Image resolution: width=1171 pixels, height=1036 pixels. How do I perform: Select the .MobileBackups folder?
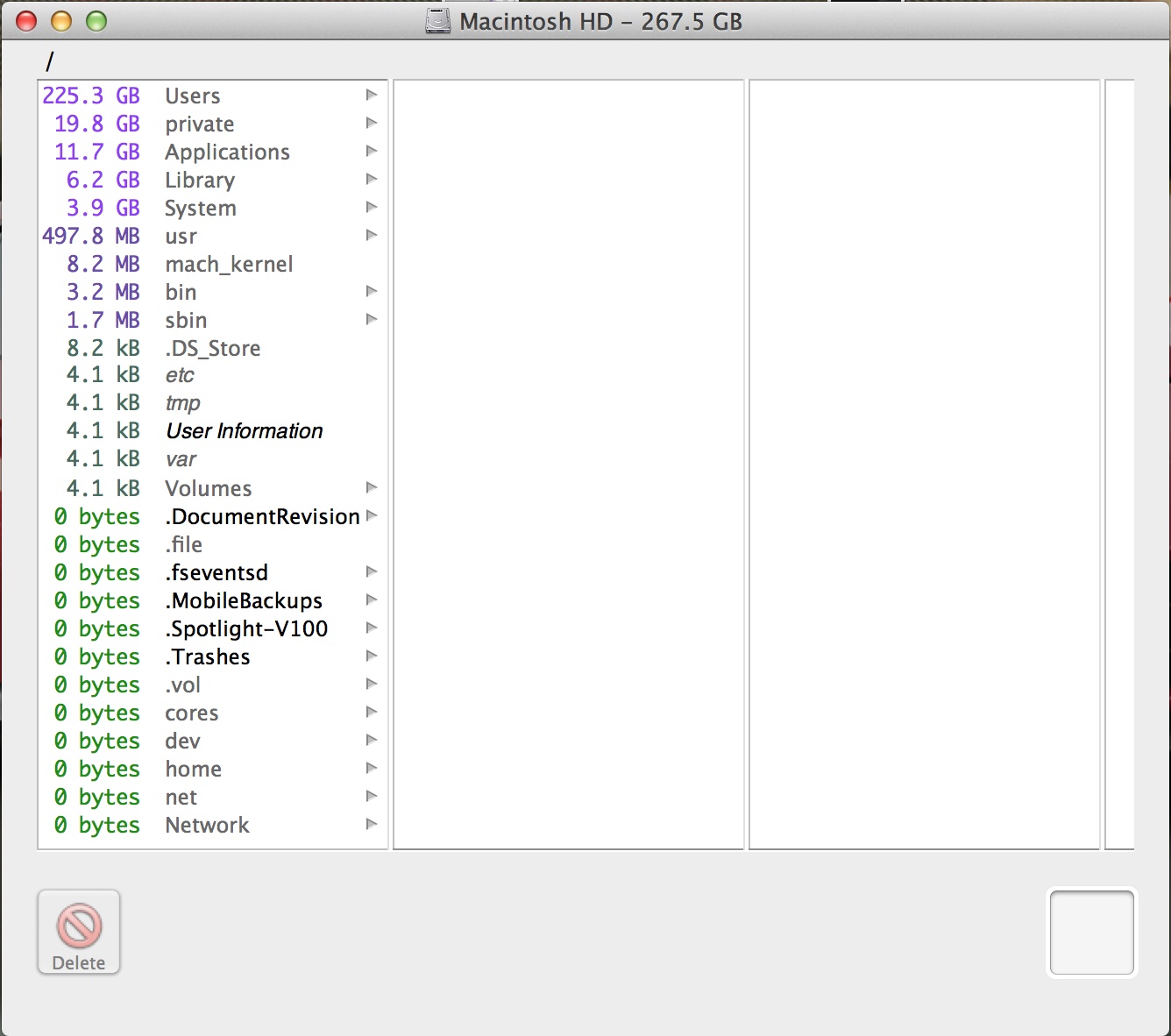[x=213, y=600]
